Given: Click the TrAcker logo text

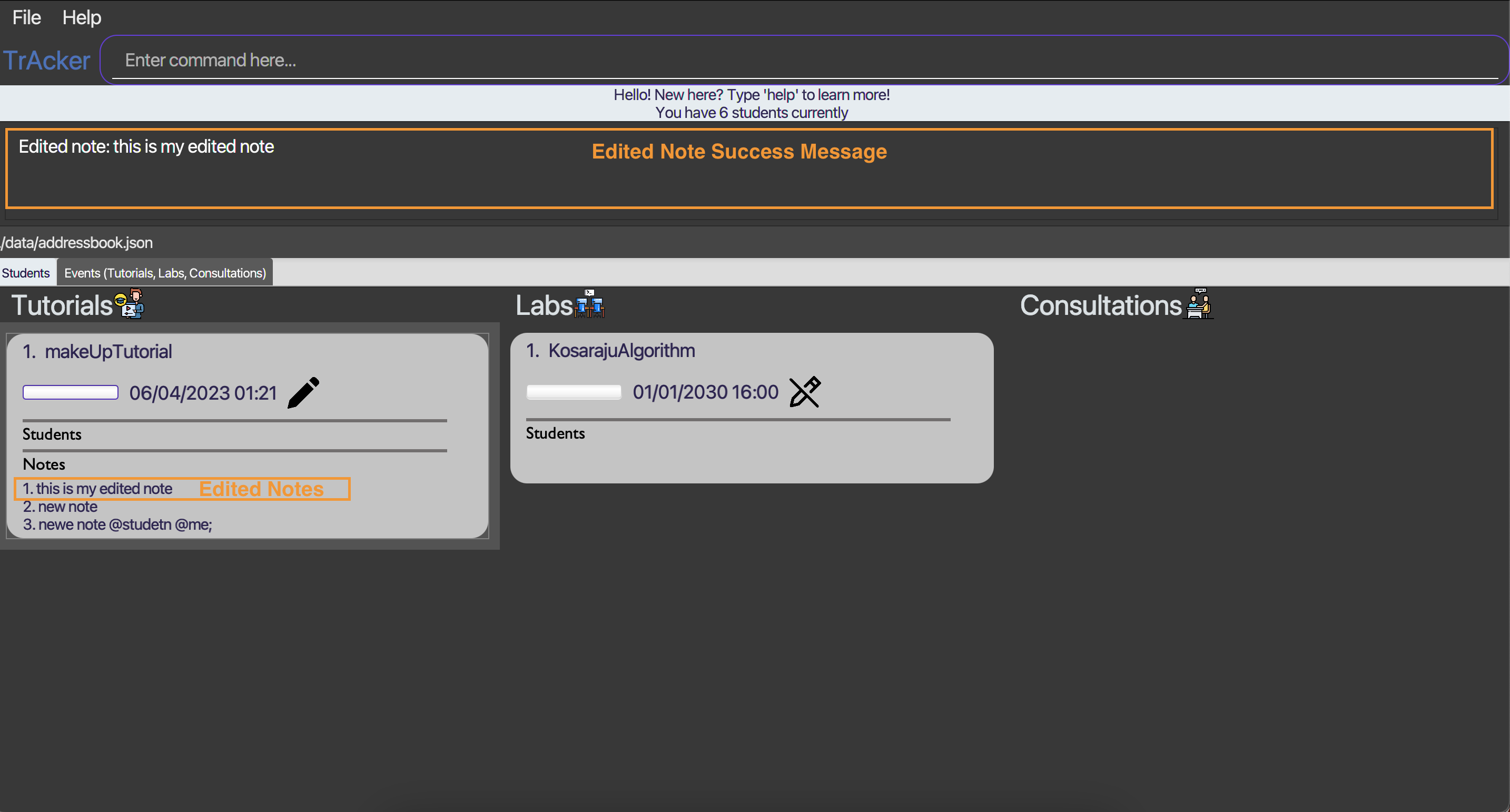Looking at the screenshot, I should [x=47, y=61].
